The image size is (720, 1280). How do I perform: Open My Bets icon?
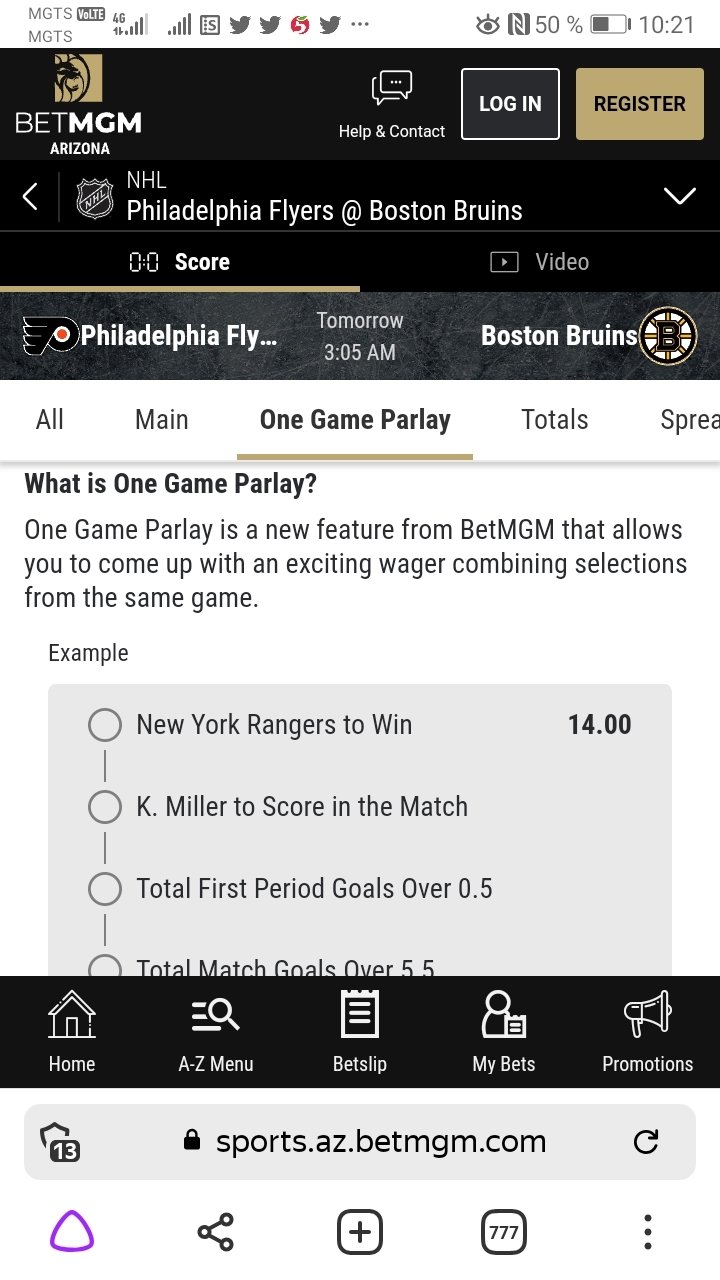tap(503, 1015)
